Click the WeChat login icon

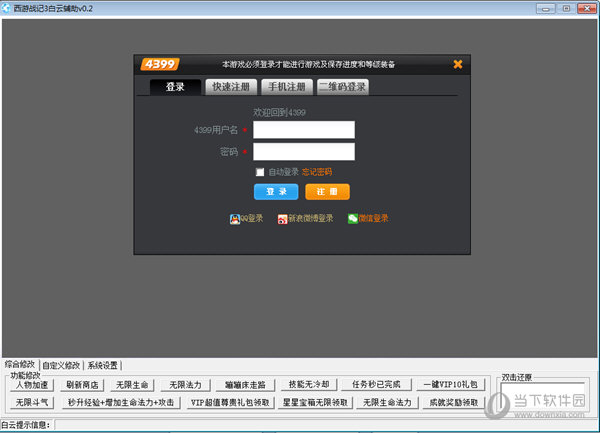[352, 218]
